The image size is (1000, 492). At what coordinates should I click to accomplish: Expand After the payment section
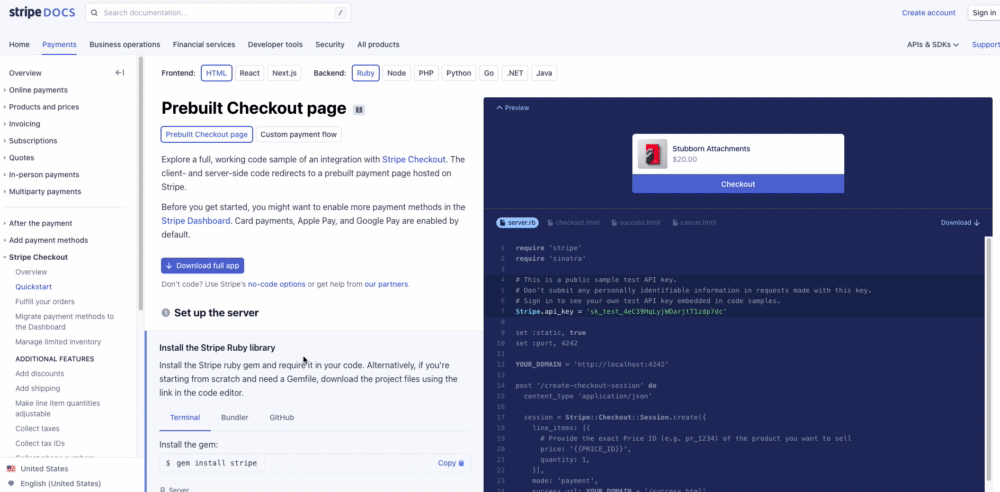click(40, 223)
